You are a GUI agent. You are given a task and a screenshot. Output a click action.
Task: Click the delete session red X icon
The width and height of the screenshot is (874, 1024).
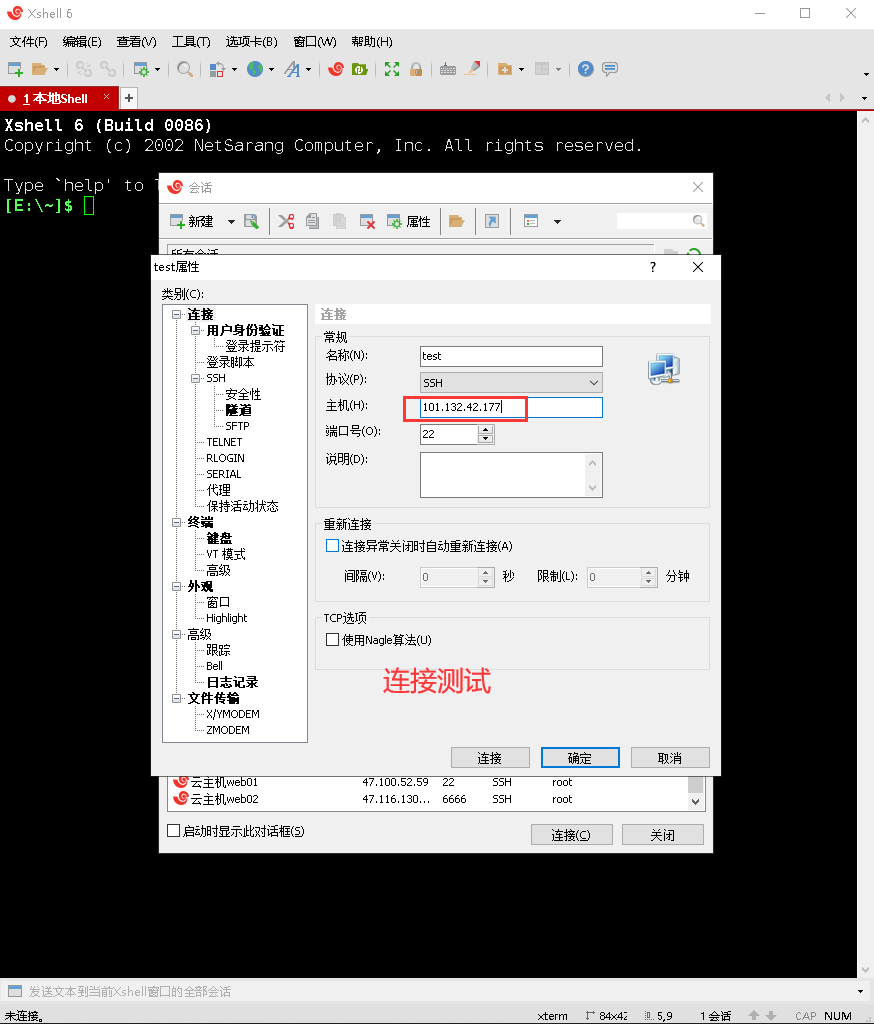click(368, 221)
